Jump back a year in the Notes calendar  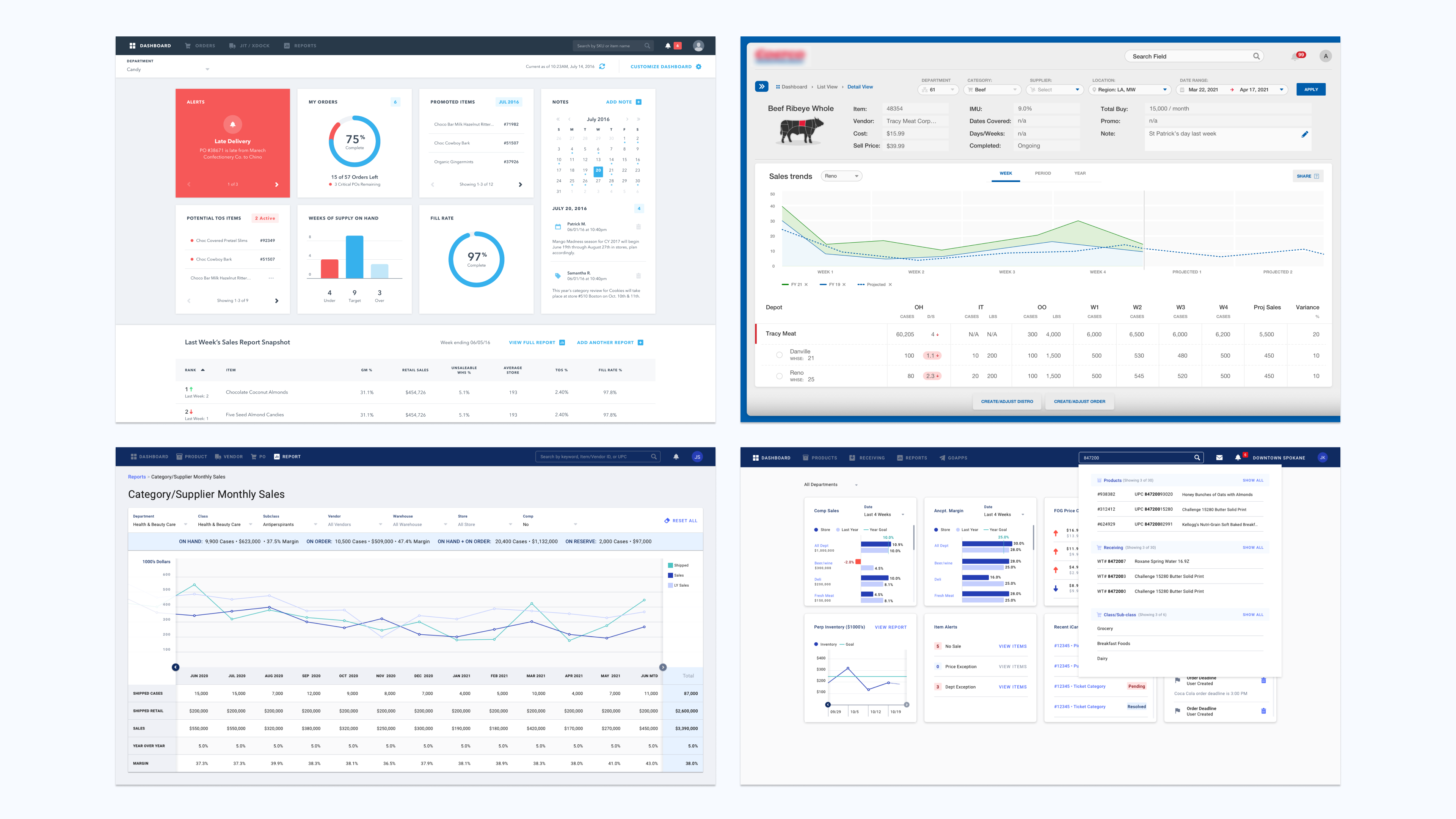pos(558,119)
